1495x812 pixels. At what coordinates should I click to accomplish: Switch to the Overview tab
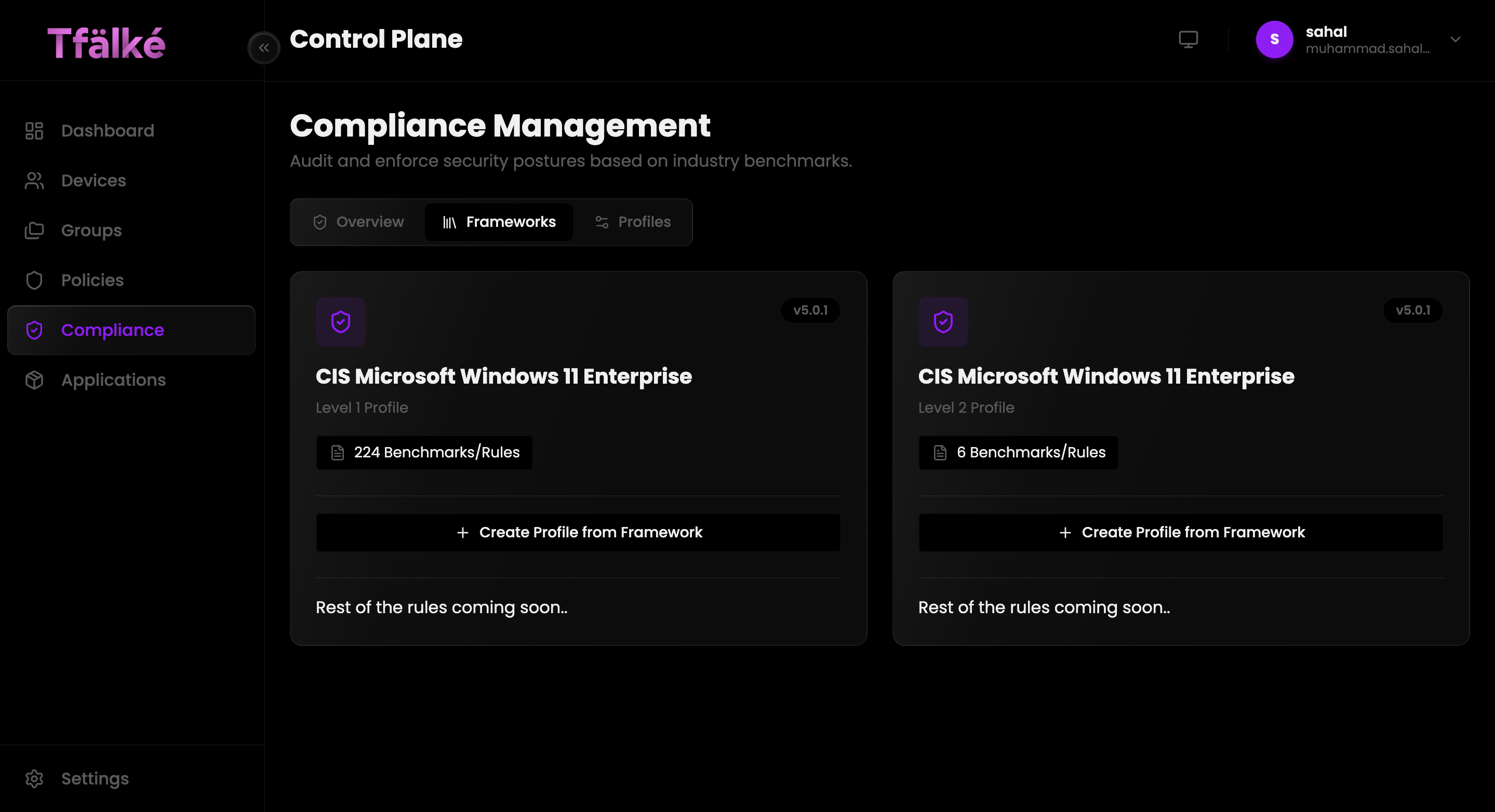[358, 222]
